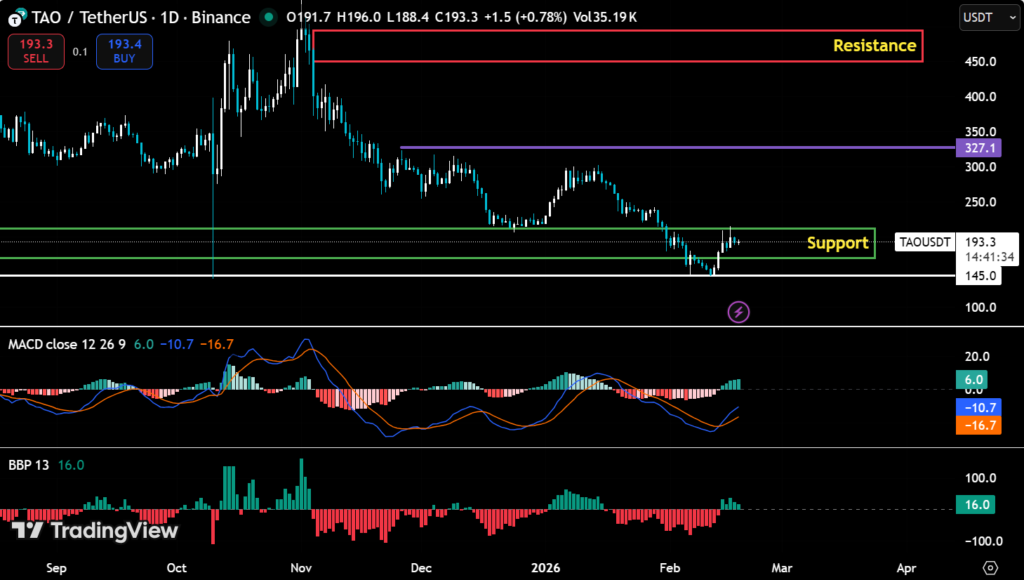The image size is (1024, 580).
Task: Click the green market status dot
Action: coord(268,18)
